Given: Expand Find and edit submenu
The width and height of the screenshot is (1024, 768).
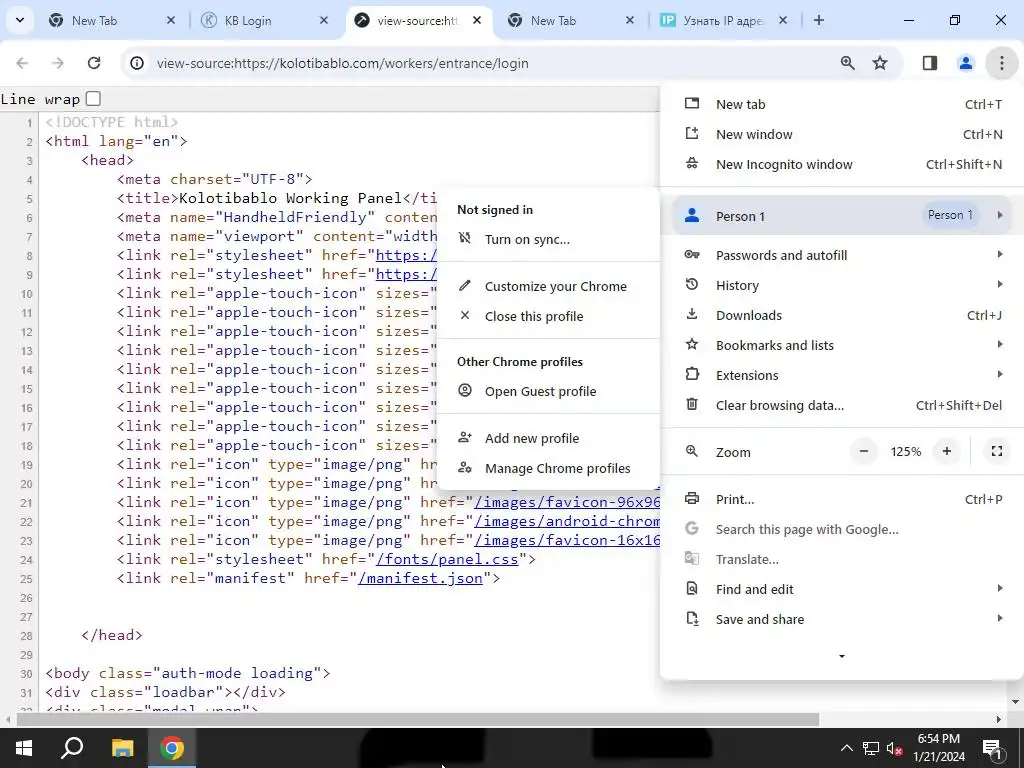Looking at the screenshot, I should click(x=842, y=590).
